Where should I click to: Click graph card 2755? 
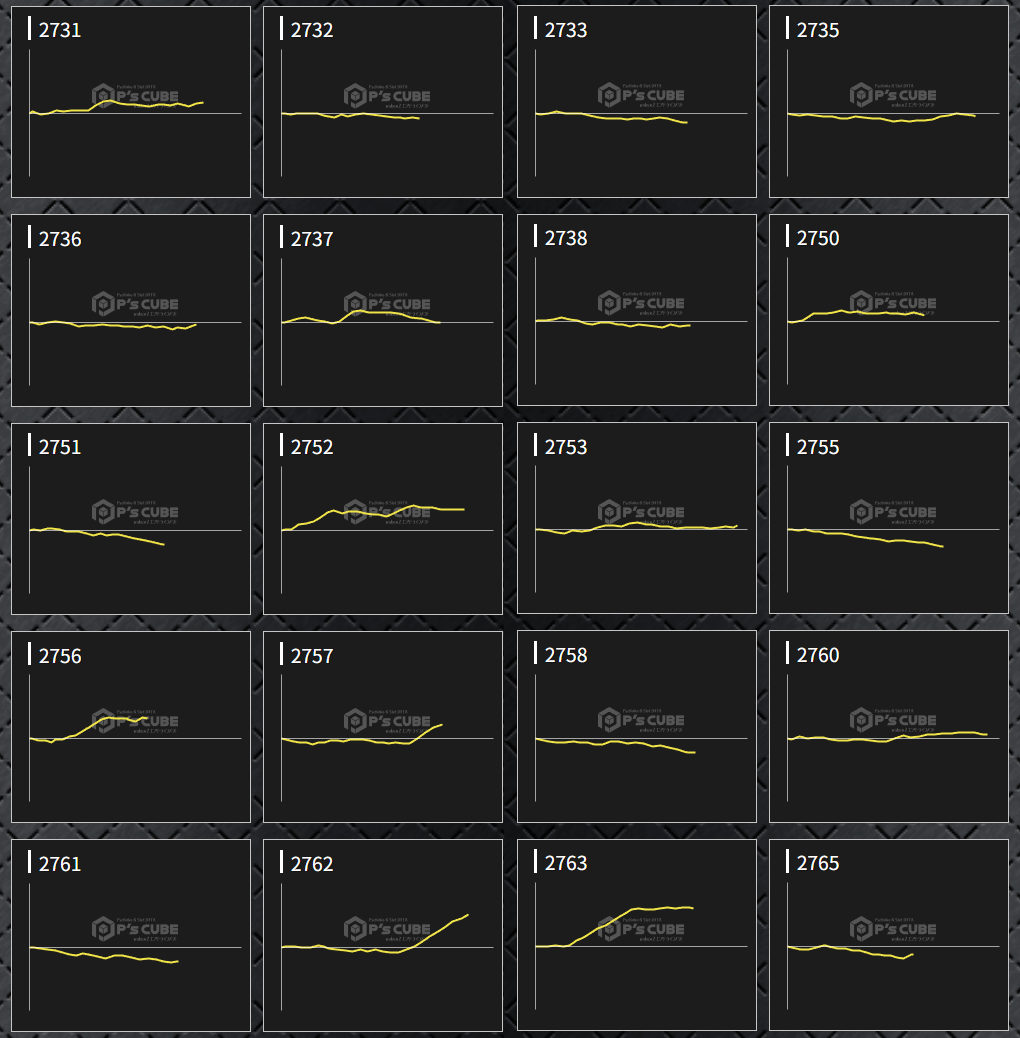point(889,518)
